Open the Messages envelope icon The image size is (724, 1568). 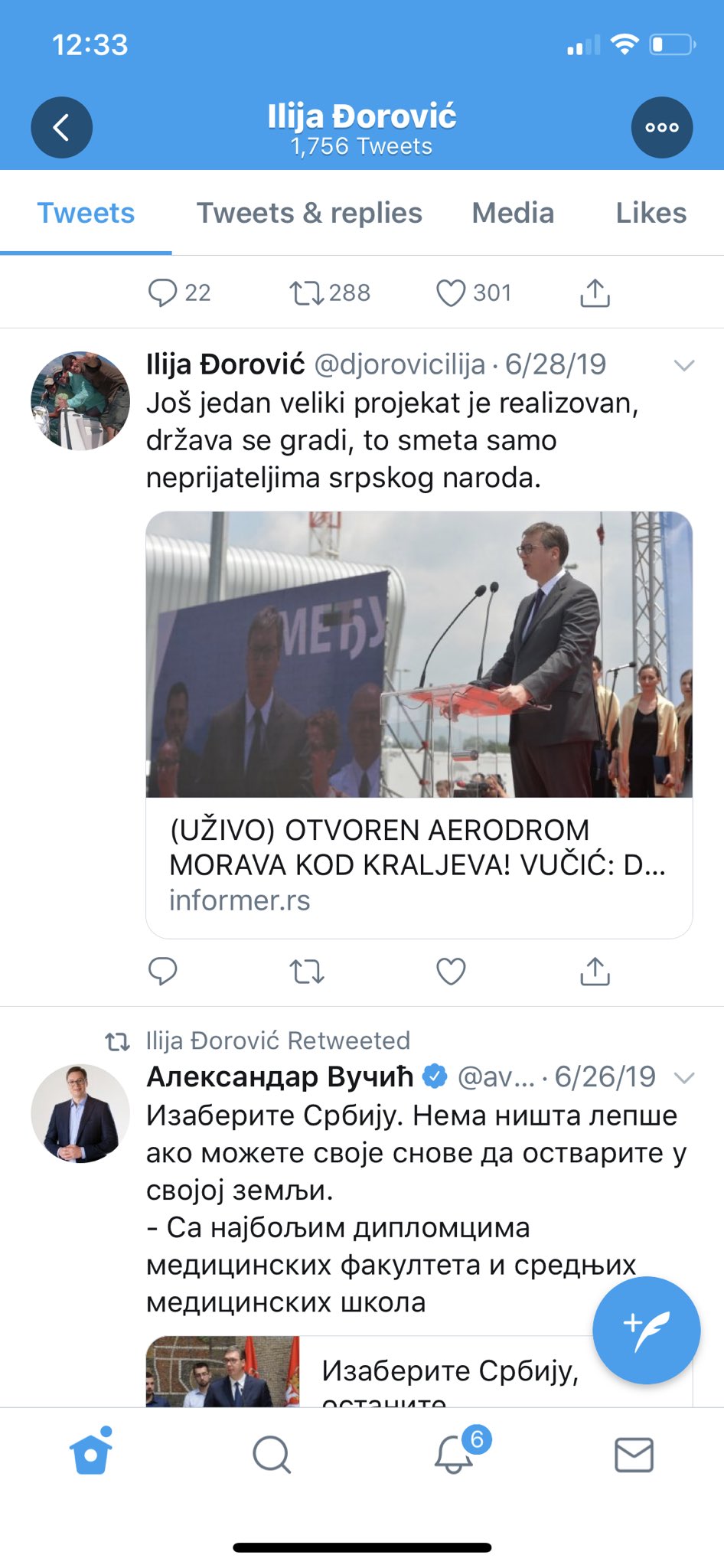(634, 1455)
